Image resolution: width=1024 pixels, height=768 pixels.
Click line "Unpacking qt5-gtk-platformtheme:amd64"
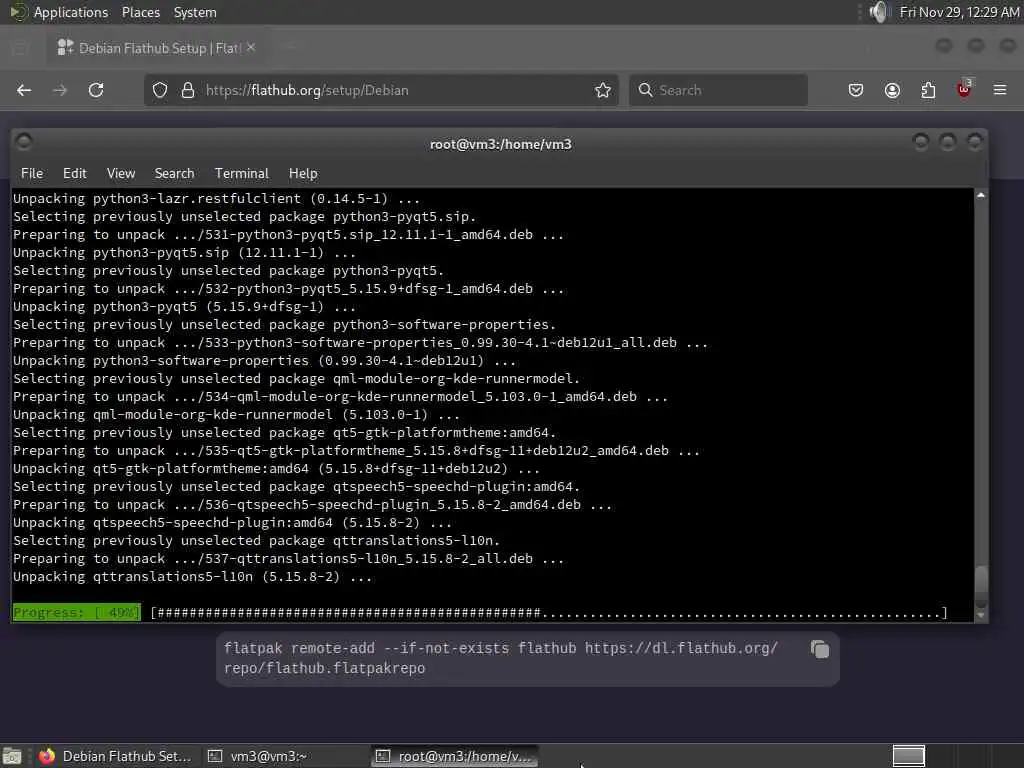[276, 469]
